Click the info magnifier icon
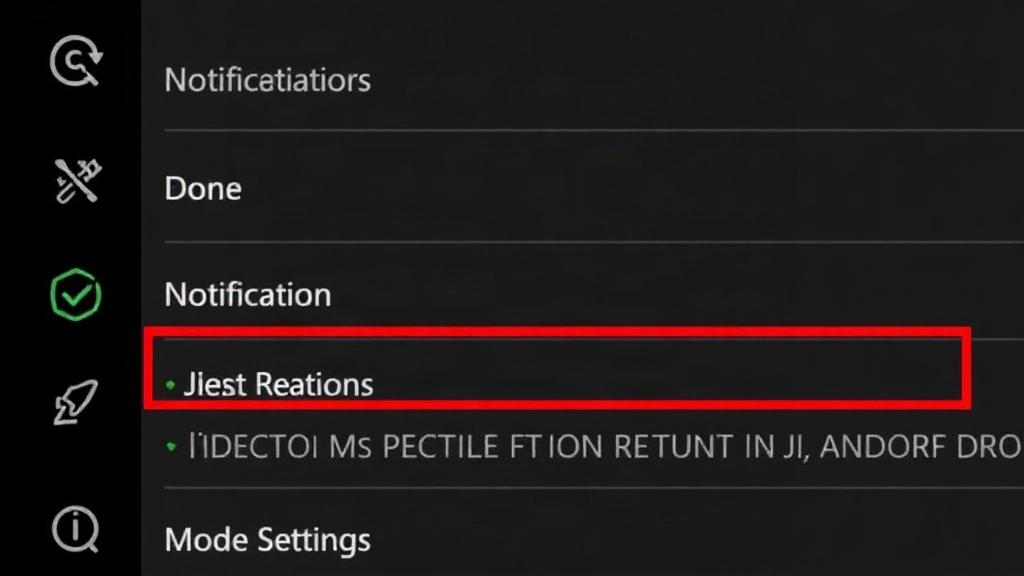This screenshot has height=576, width=1024. click(x=75, y=529)
